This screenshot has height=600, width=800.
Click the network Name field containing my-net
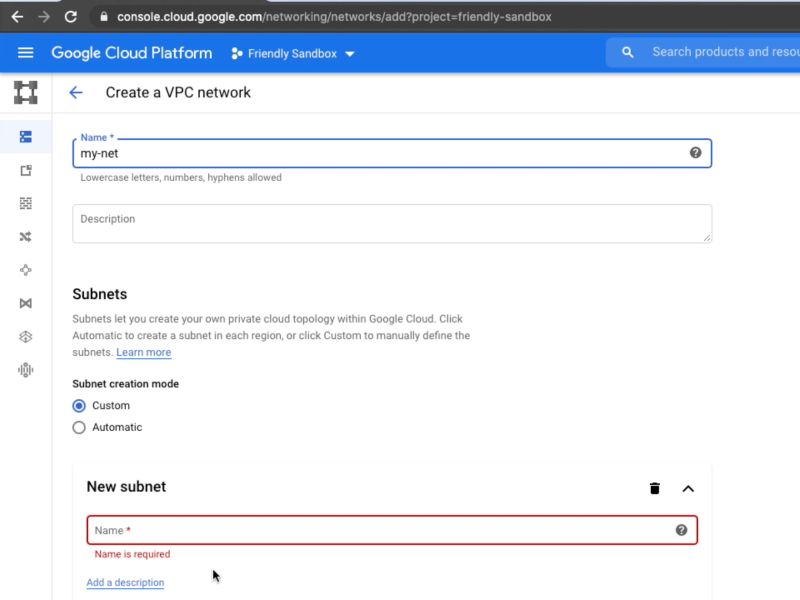[x=392, y=153]
